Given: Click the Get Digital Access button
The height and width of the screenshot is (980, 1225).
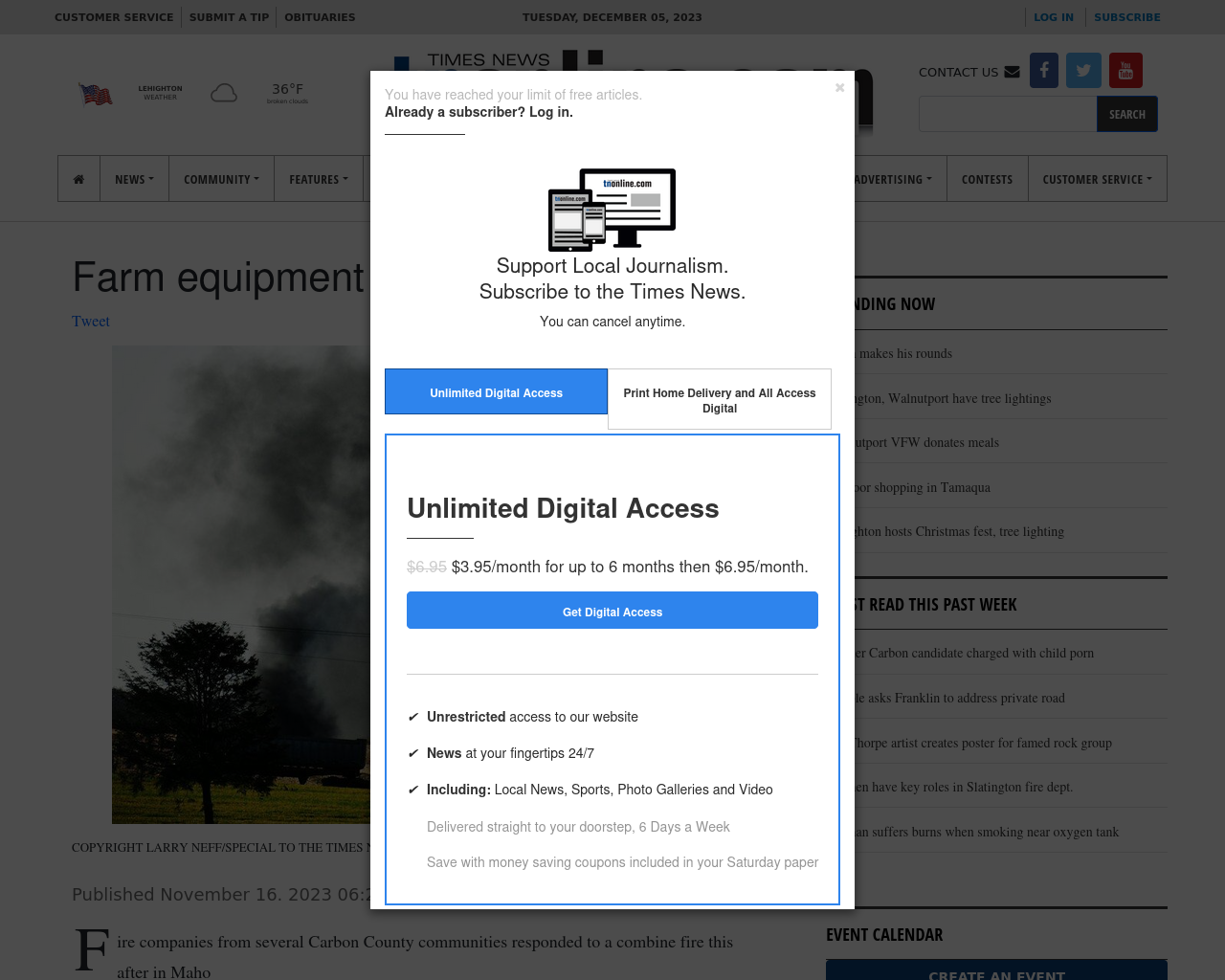Looking at the screenshot, I should (x=612, y=611).
